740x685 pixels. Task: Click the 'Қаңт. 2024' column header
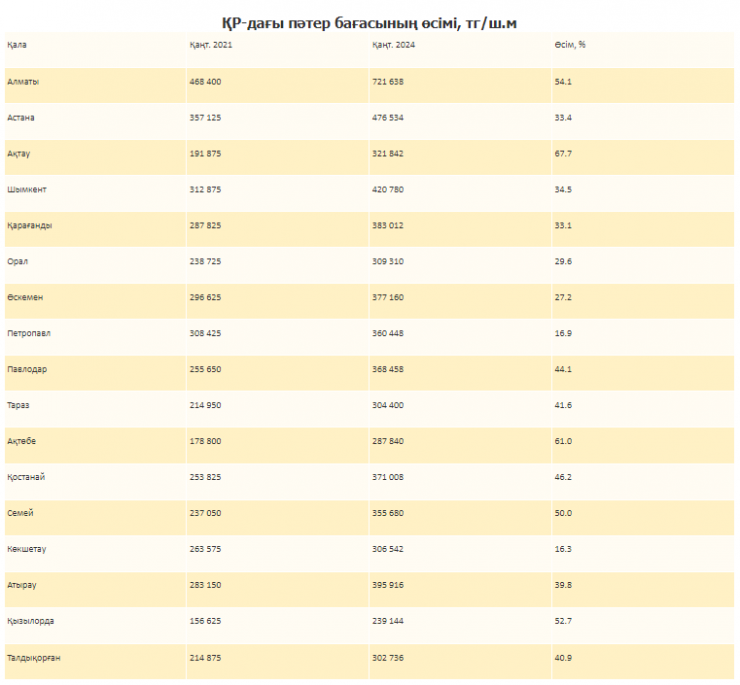point(392,46)
